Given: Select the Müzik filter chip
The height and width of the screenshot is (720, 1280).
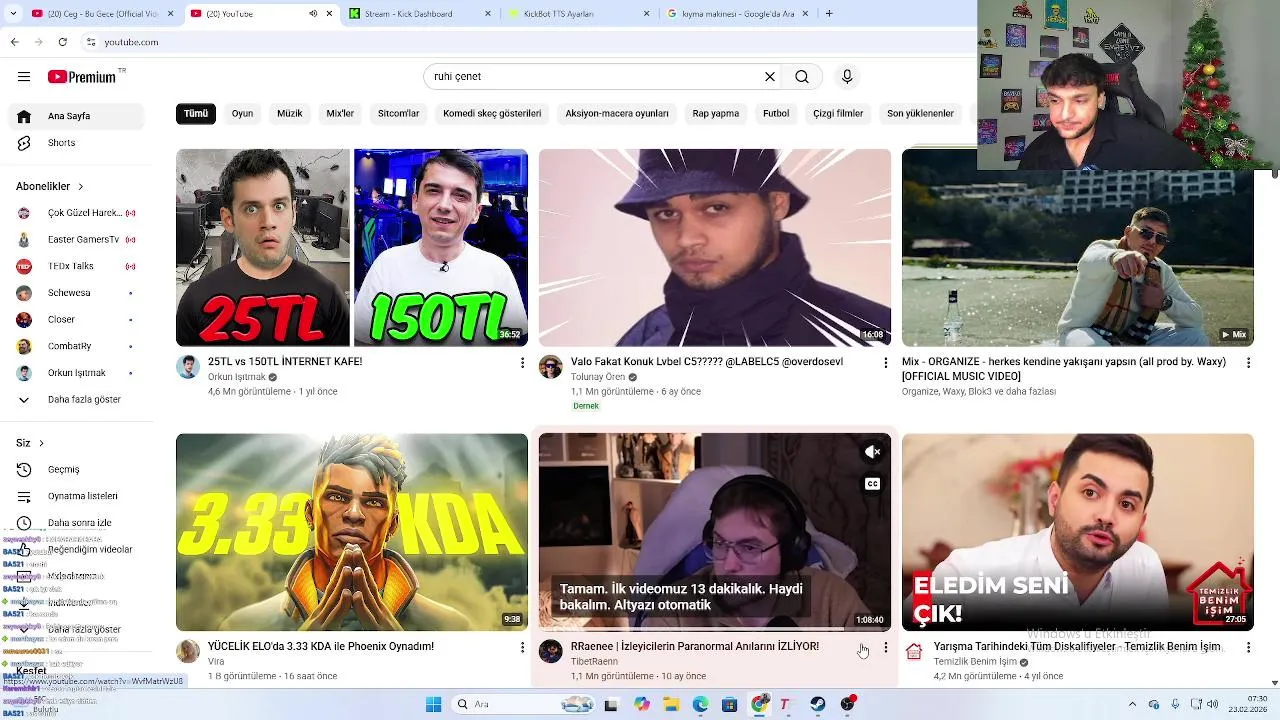Looking at the screenshot, I should (289, 114).
